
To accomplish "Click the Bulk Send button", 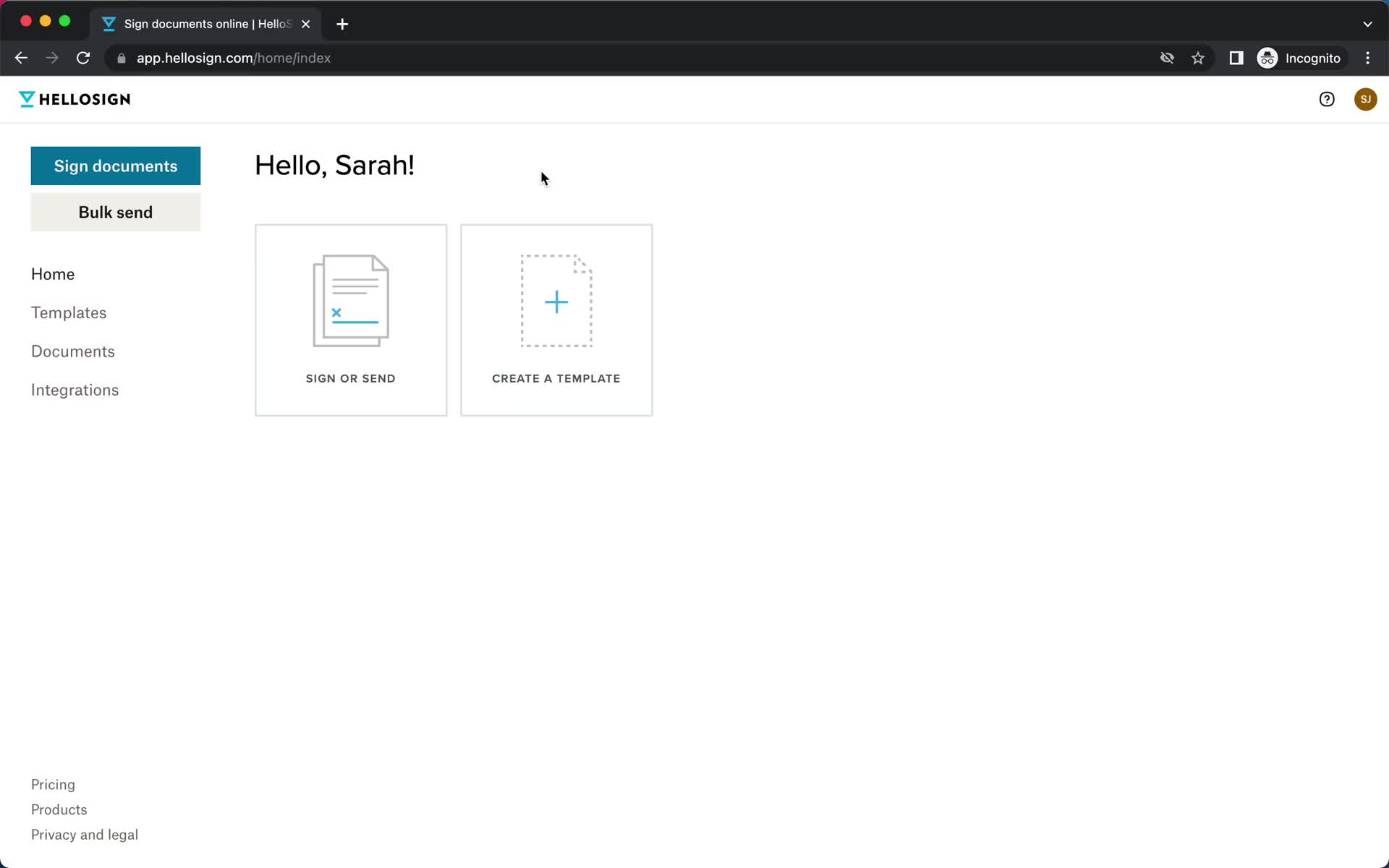I will (115, 211).
